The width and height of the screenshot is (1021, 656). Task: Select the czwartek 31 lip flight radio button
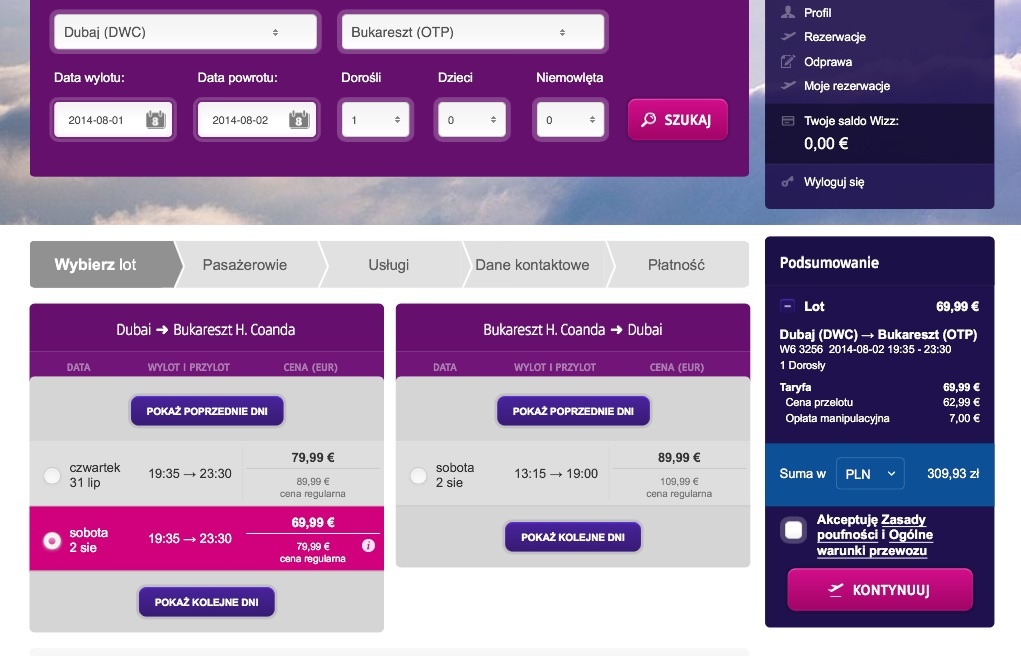point(52,475)
